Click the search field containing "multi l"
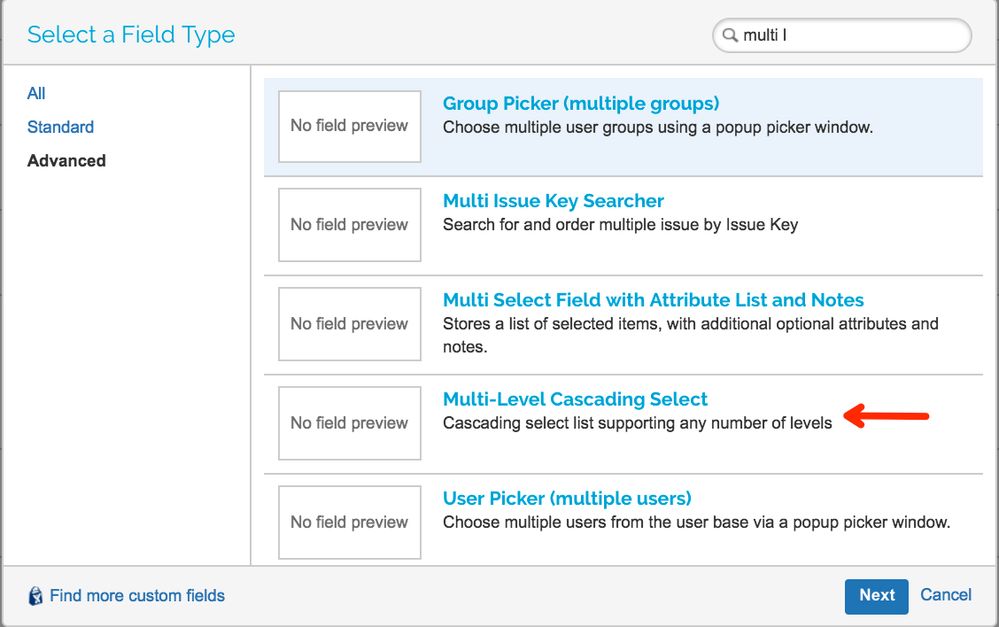999x627 pixels. [850, 36]
